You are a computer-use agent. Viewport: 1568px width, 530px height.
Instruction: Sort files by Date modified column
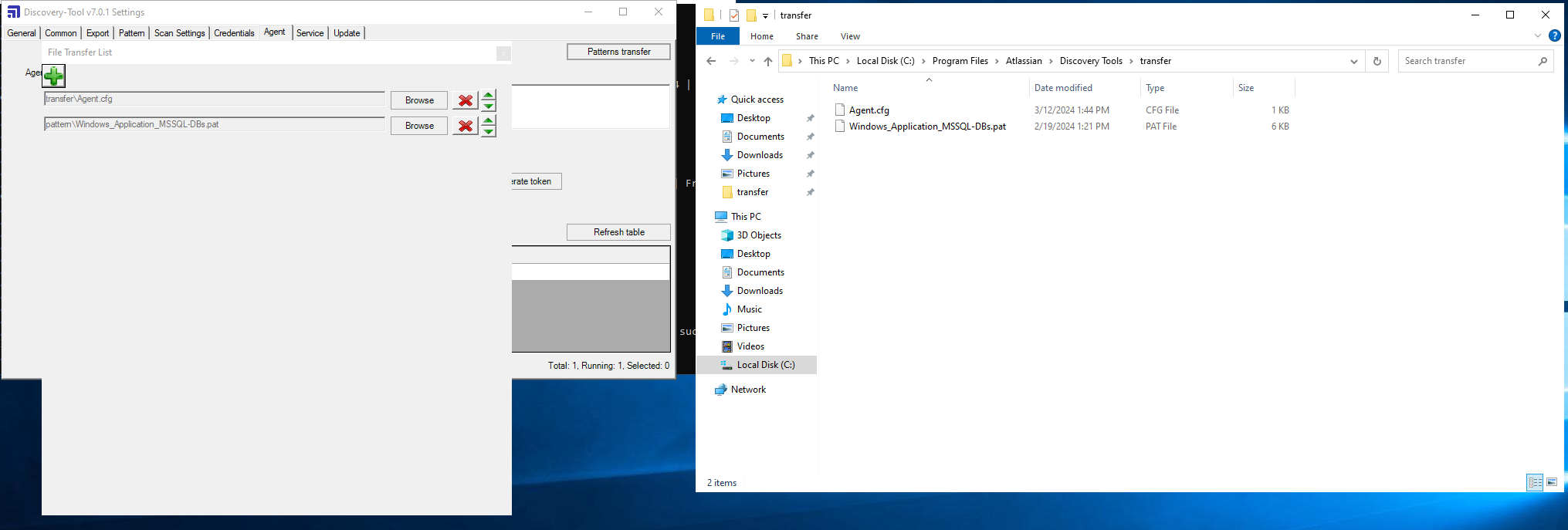pos(1063,88)
